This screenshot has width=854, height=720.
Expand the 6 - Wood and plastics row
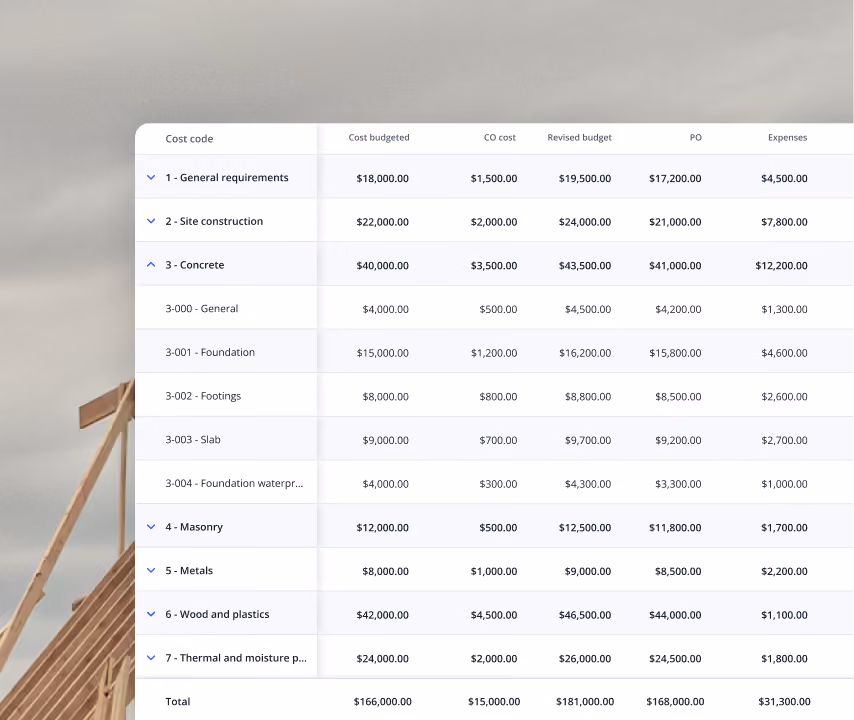pyautogui.click(x=151, y=614)
